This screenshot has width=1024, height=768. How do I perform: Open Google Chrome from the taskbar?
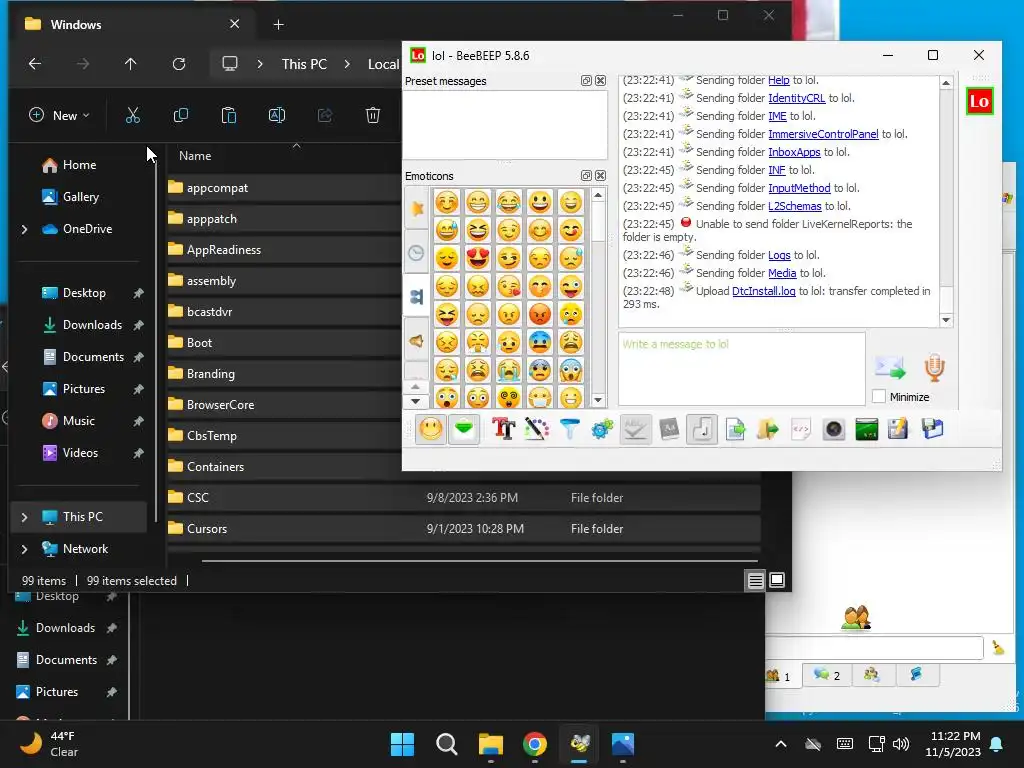pyautogui.click(x=535, y=744)
